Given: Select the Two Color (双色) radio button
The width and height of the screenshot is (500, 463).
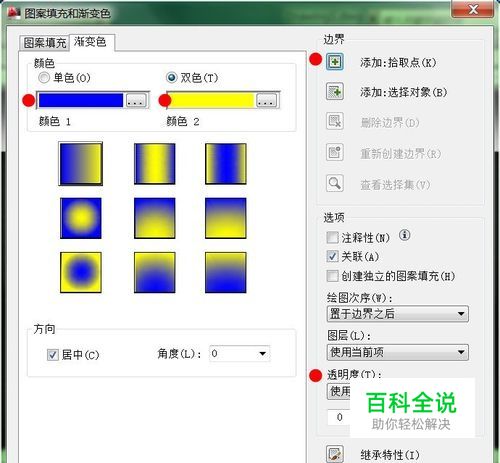Looking at the screenshot, I should click(x=172, y=78).
